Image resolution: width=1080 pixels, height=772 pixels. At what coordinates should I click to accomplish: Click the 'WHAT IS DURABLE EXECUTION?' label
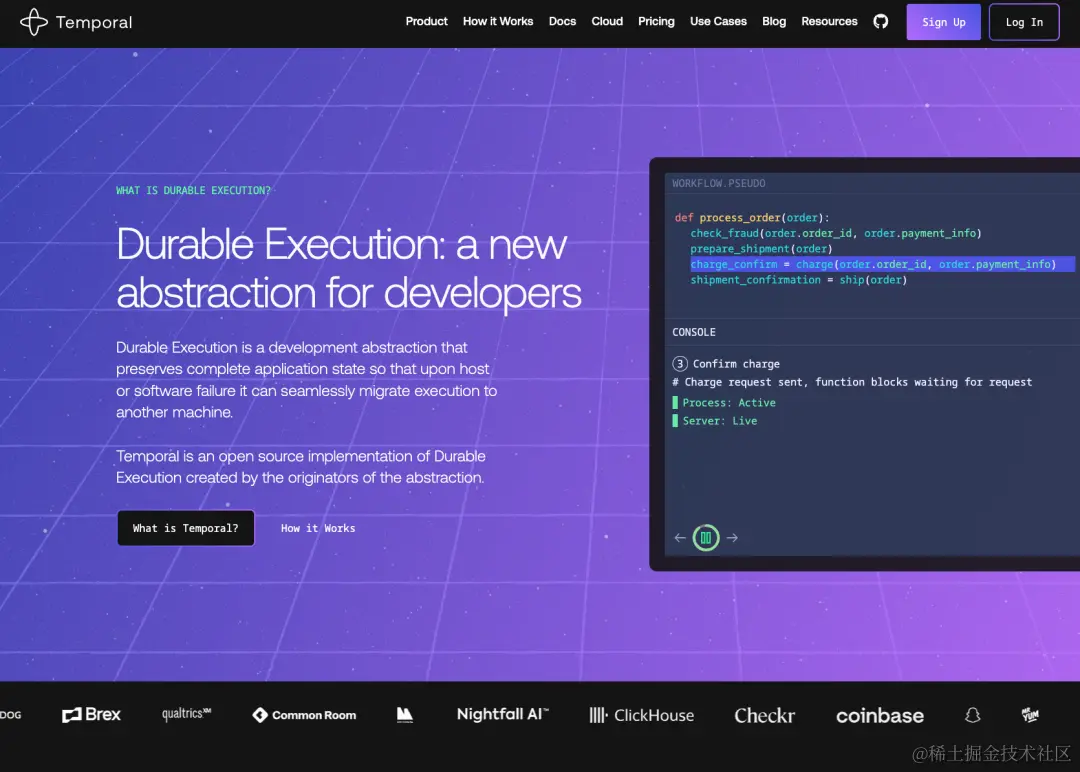click(194, 190)
